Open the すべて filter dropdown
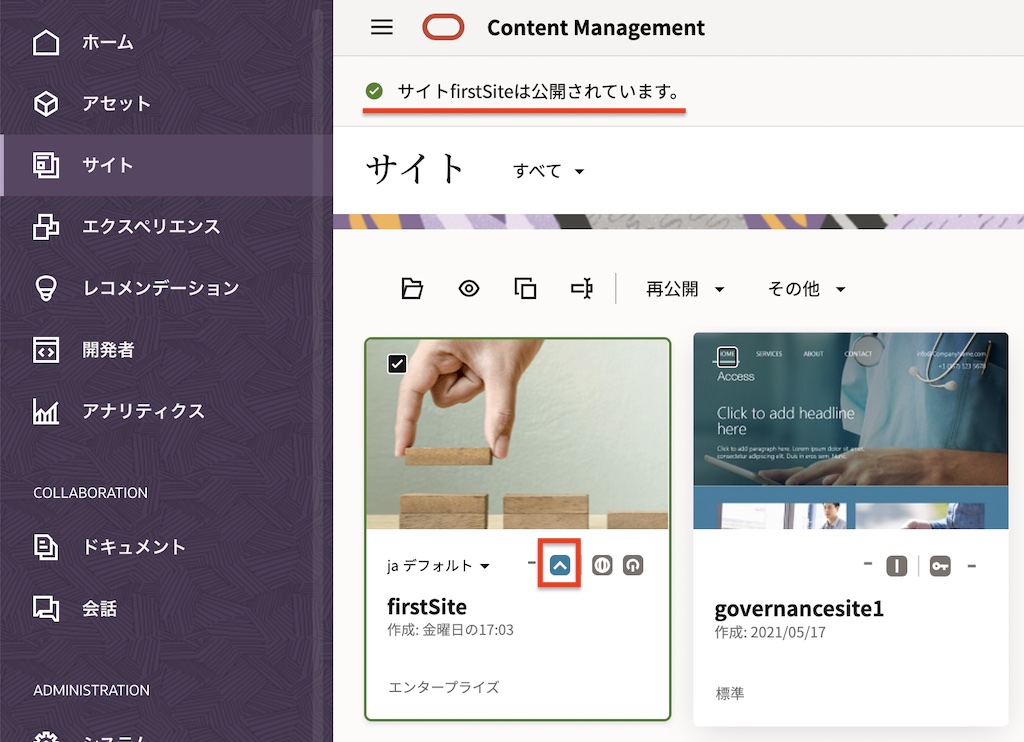1024x742 pixels. [x=547, y=171]
